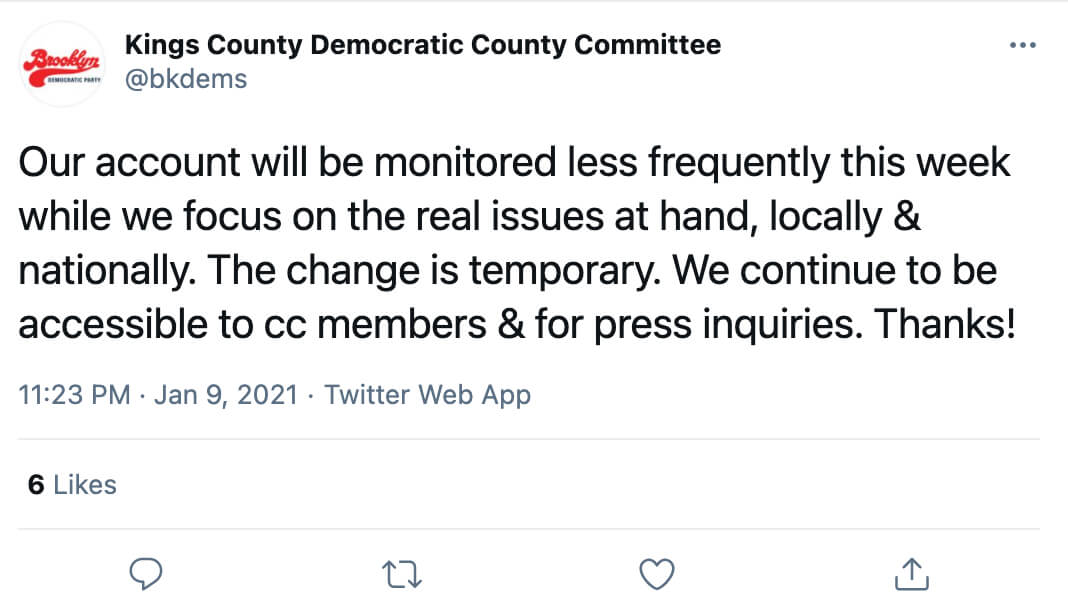View who liked via 6 Likes

coord(72,485)
